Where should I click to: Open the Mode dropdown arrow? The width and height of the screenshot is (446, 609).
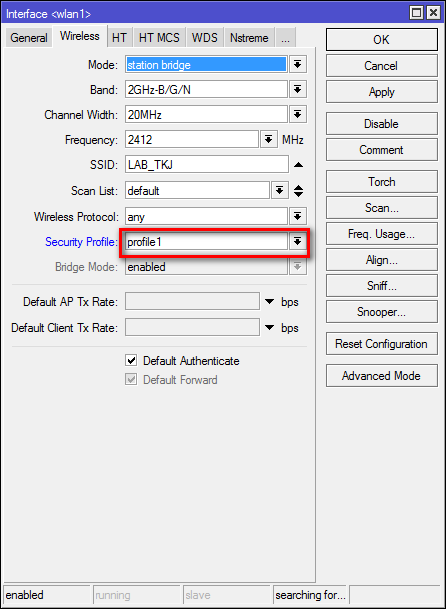pyautogui.click(x=298, y=64)
